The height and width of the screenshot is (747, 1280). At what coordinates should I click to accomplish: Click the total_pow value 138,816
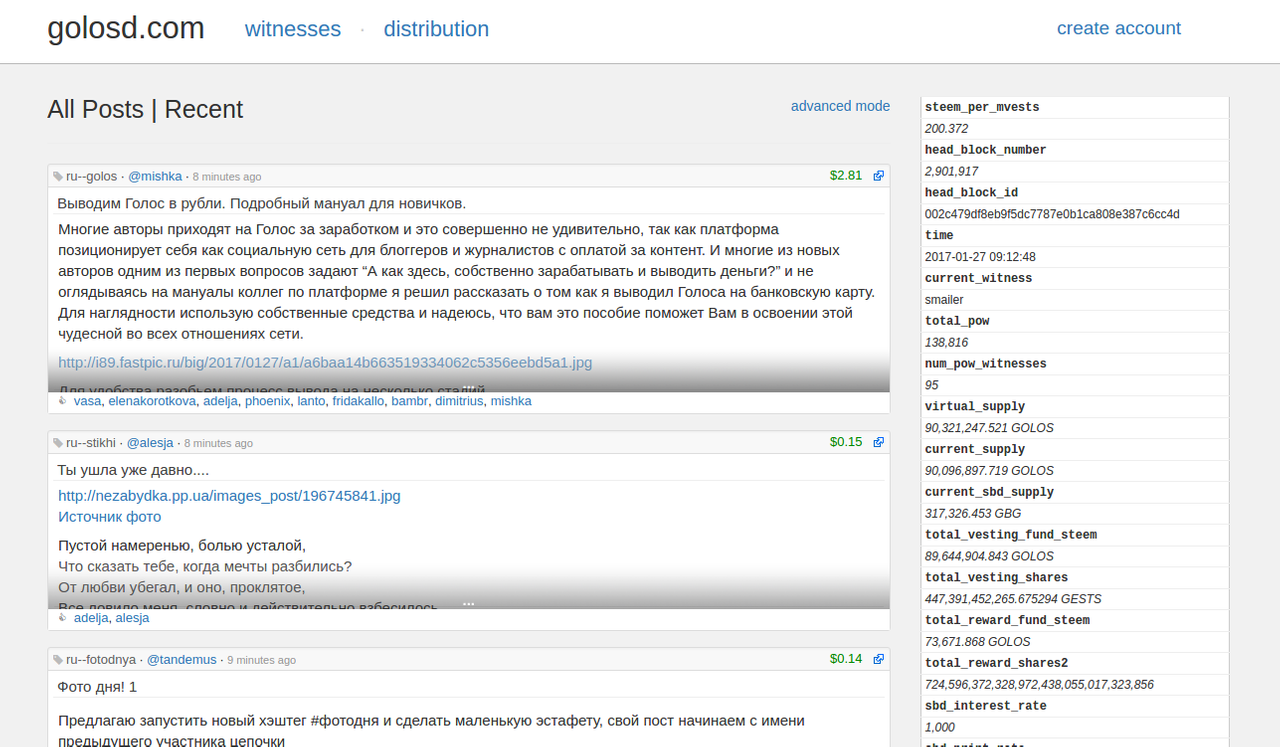coord(947,343)
